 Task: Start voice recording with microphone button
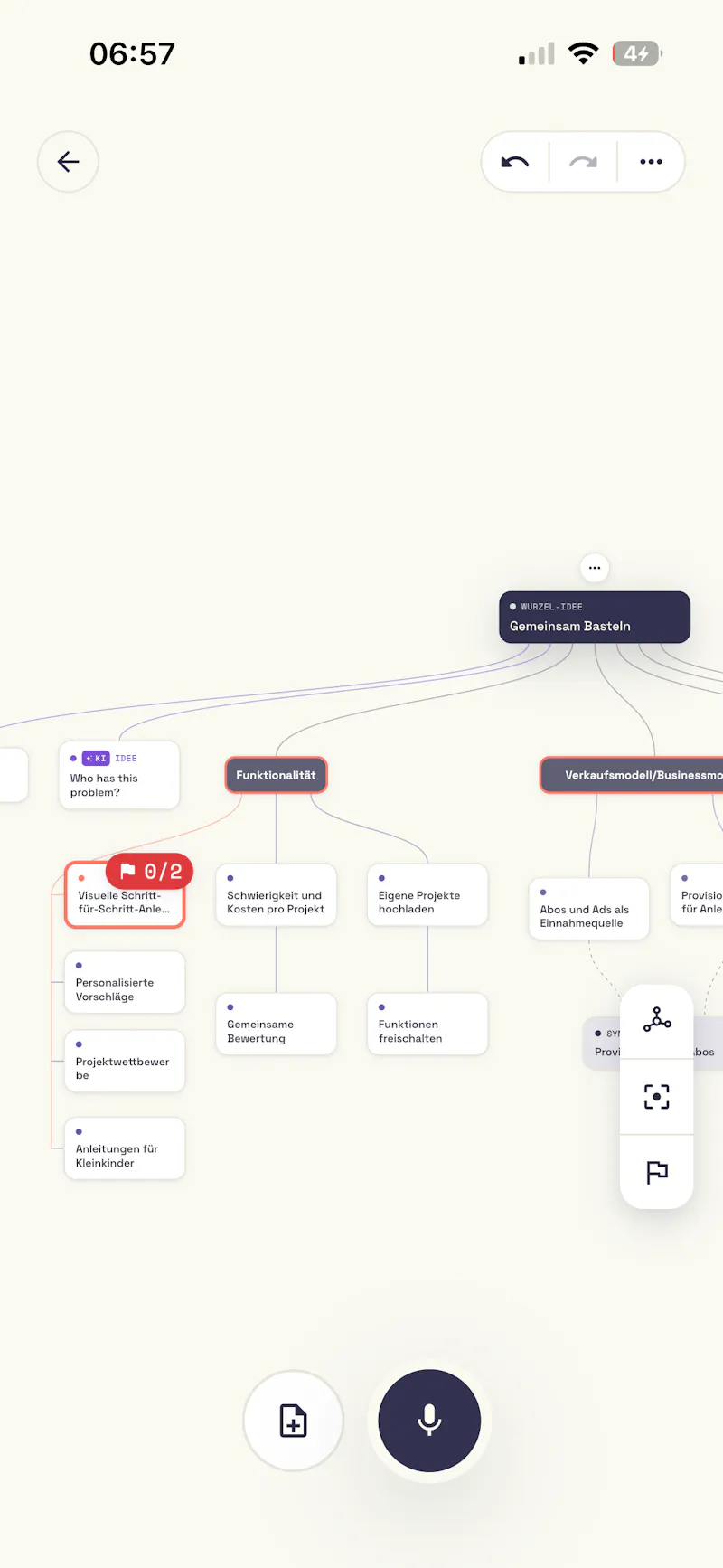[429, 1421]
